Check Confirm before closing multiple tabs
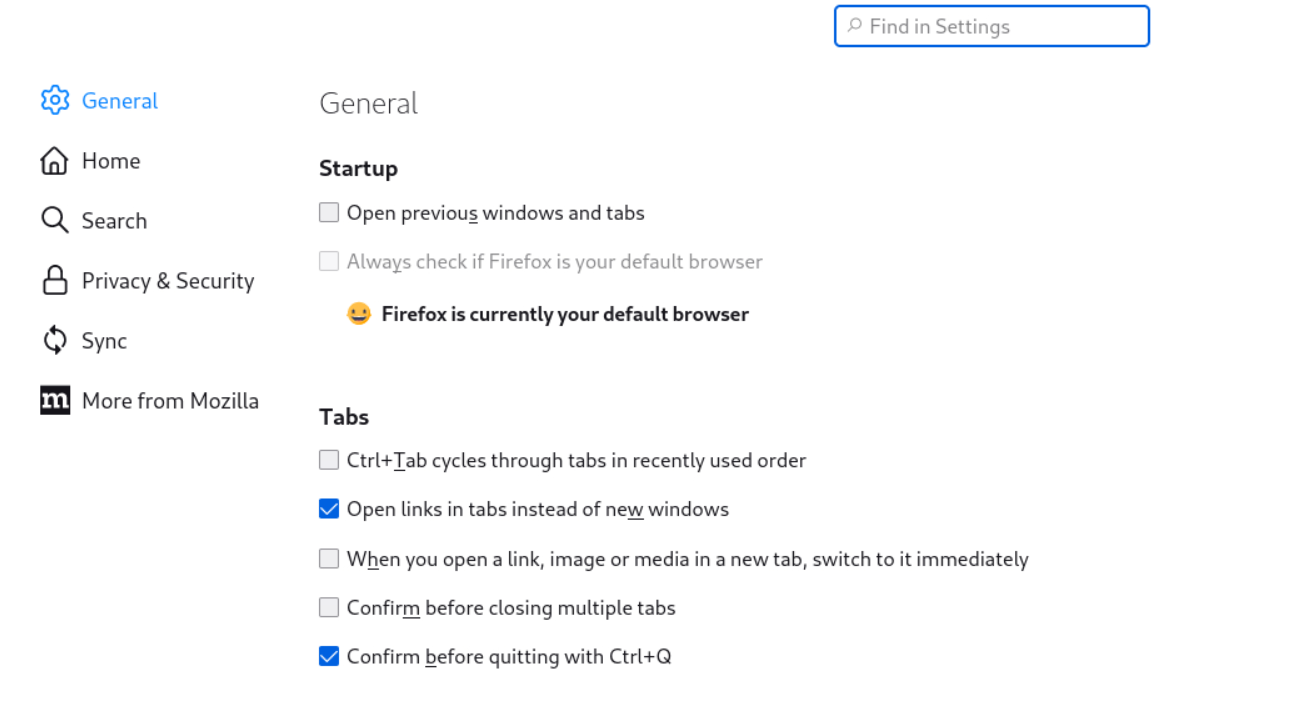Screen dimensions: 1297x723 pos(329,607)
